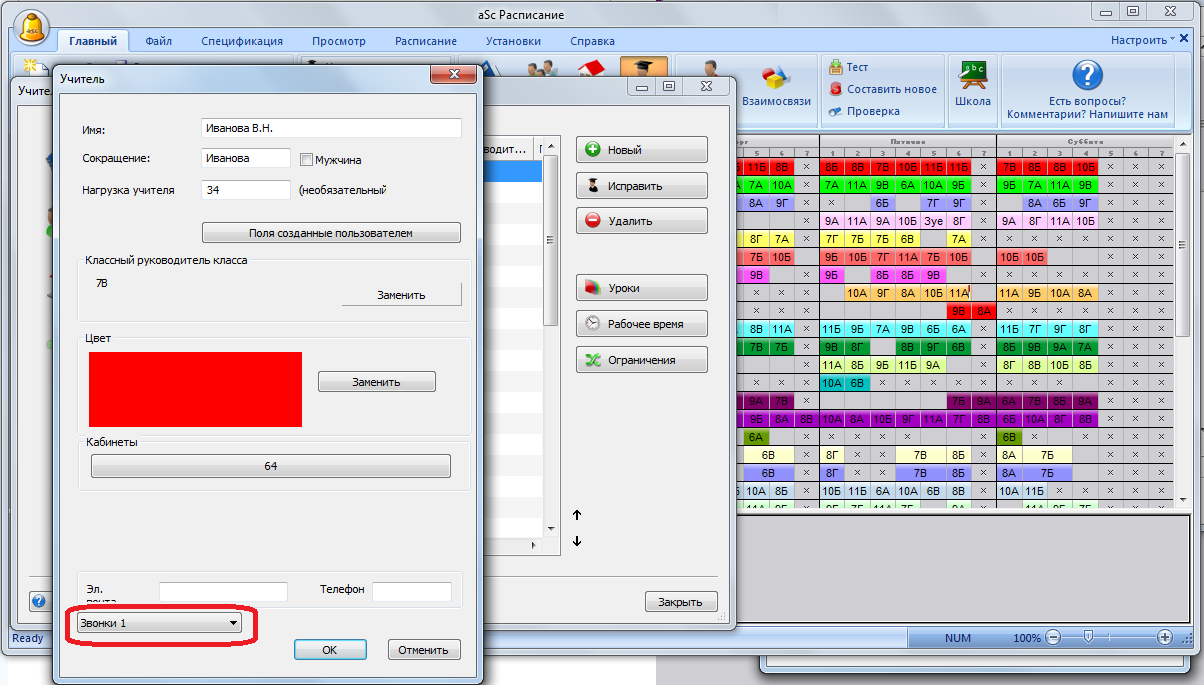Viewport: 1204px width, 685px height.
Task: Click the red teacher color swatch
Action: [x=195, y=389]
